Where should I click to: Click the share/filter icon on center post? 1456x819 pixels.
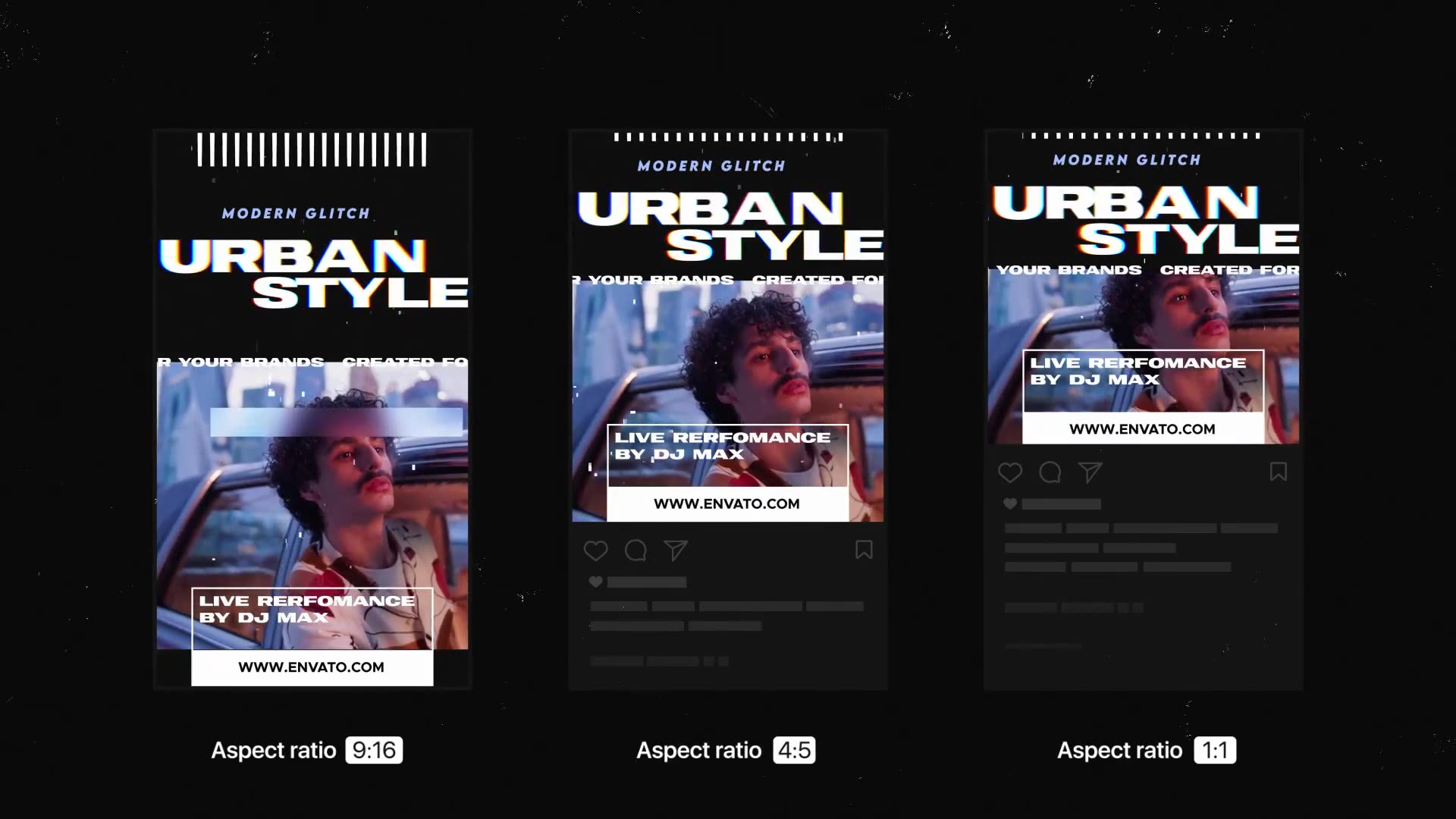tap(676, 549)
